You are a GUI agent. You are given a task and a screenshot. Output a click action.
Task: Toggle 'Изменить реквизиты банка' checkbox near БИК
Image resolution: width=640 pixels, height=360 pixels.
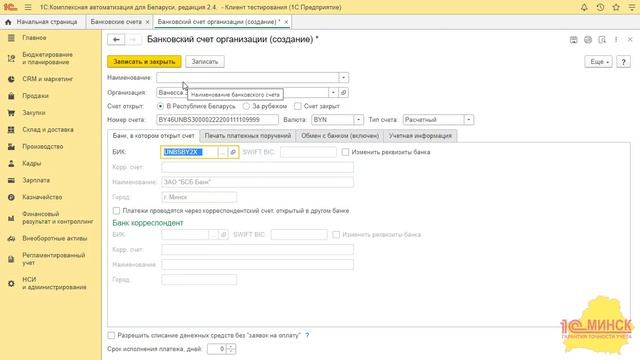pyautogui.click(x=346, y=152)
